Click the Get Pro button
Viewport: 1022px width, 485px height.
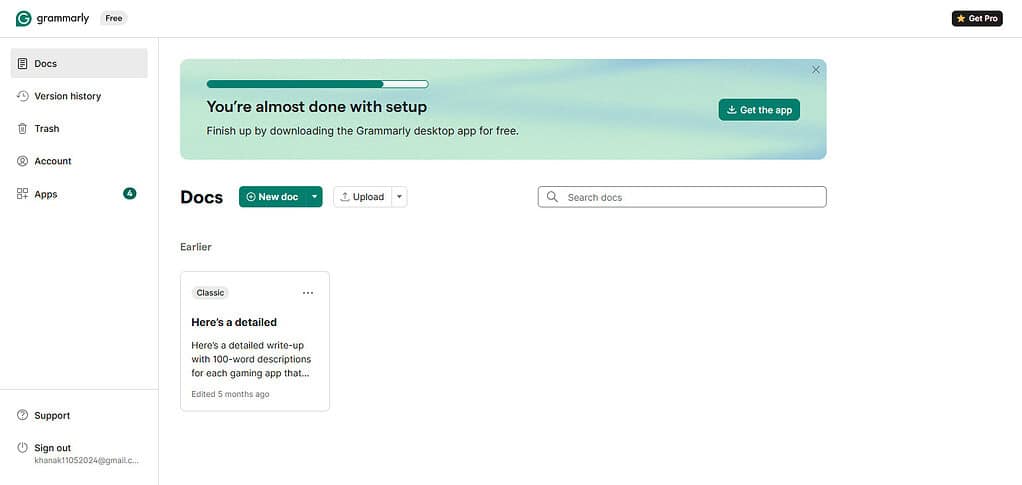tap(977, 18)
